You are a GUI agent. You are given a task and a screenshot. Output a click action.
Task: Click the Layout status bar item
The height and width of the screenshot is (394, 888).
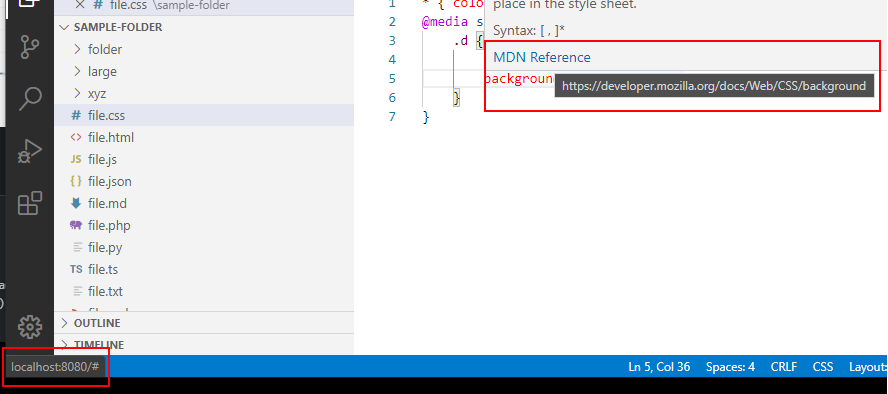868,367
